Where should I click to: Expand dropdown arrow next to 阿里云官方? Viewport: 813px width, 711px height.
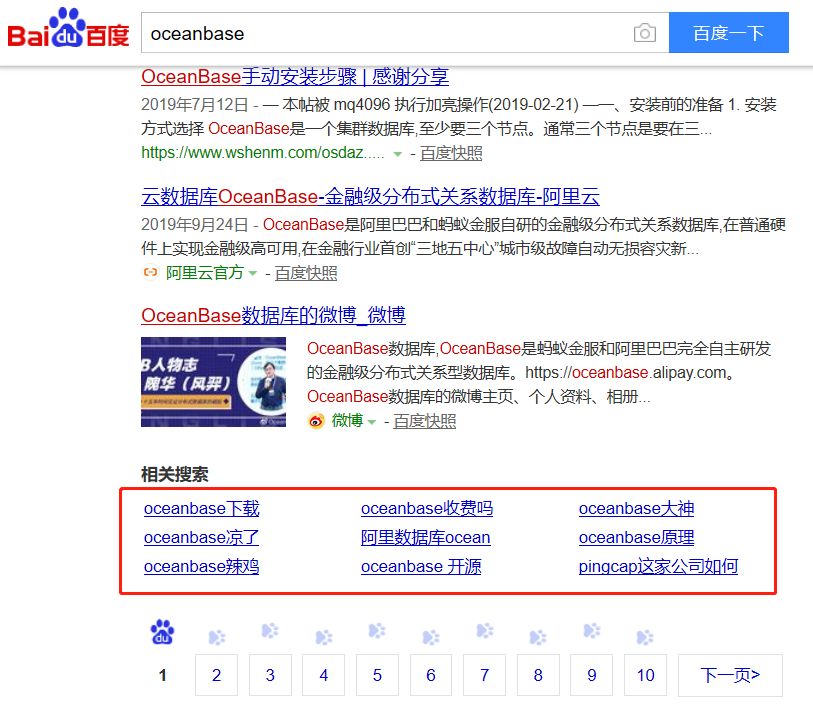pos(253,273)
